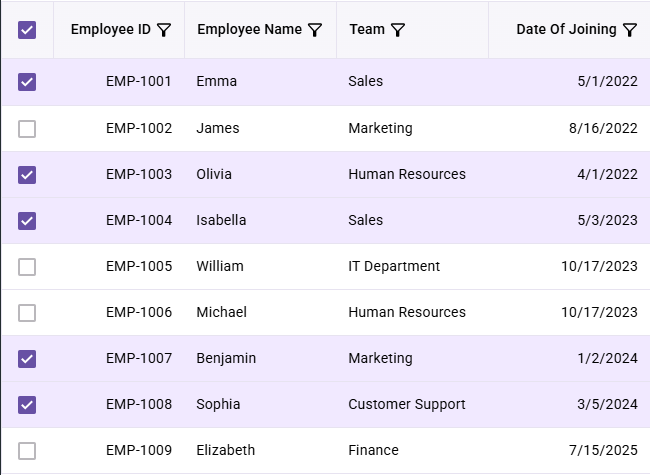The height and width of the screenshot is (475, 650).
Task: Toggle the select-all header checkbox
Action: (27, 30)
